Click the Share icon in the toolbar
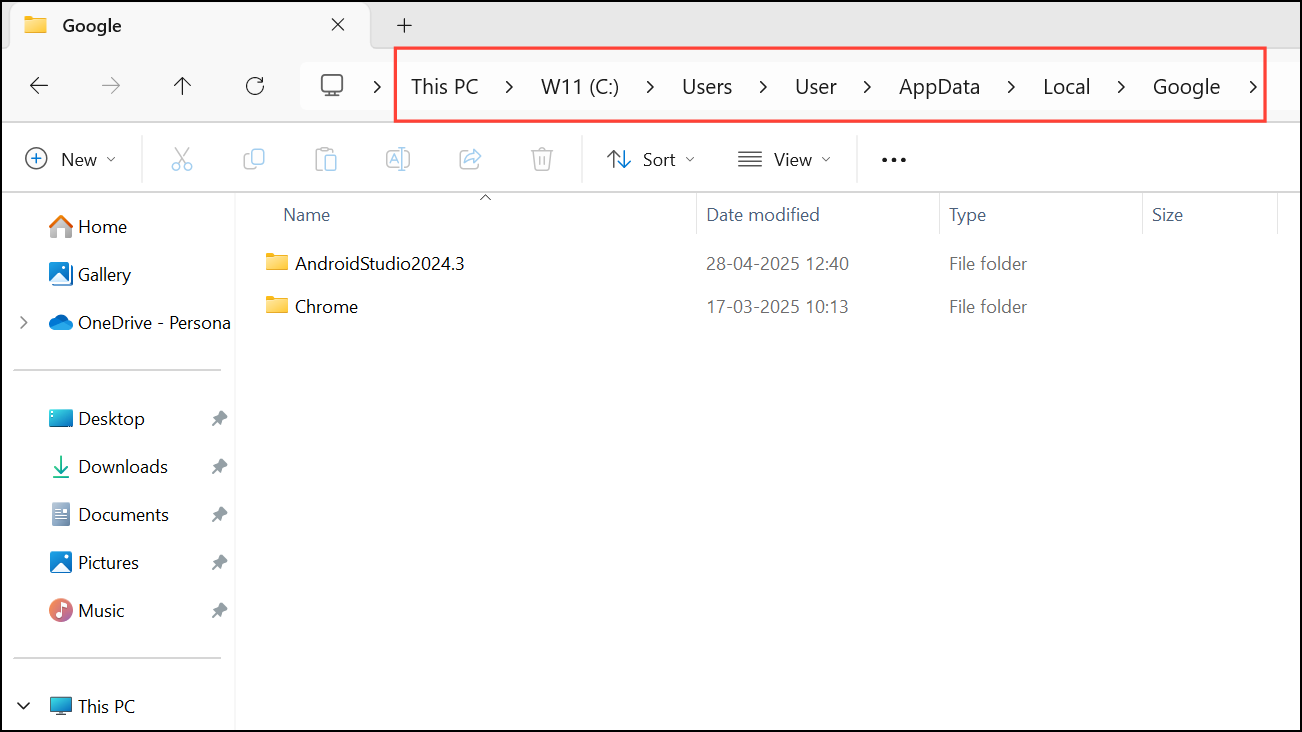 pyautogui.click(x=470, y=159)
